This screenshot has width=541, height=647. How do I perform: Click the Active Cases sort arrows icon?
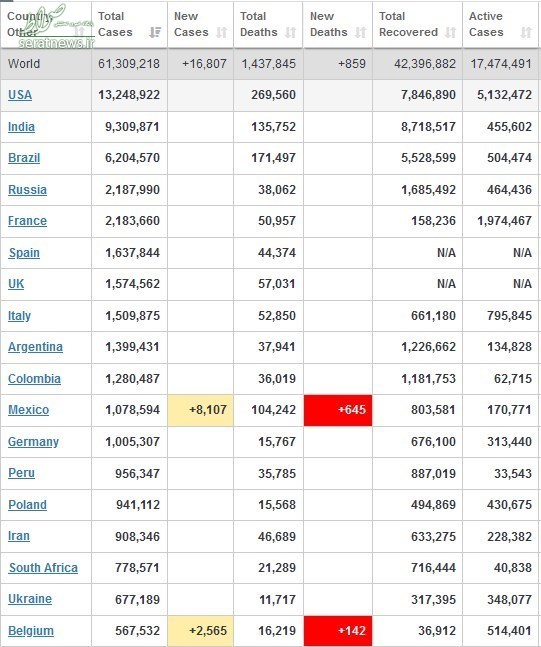coord(526,32)
